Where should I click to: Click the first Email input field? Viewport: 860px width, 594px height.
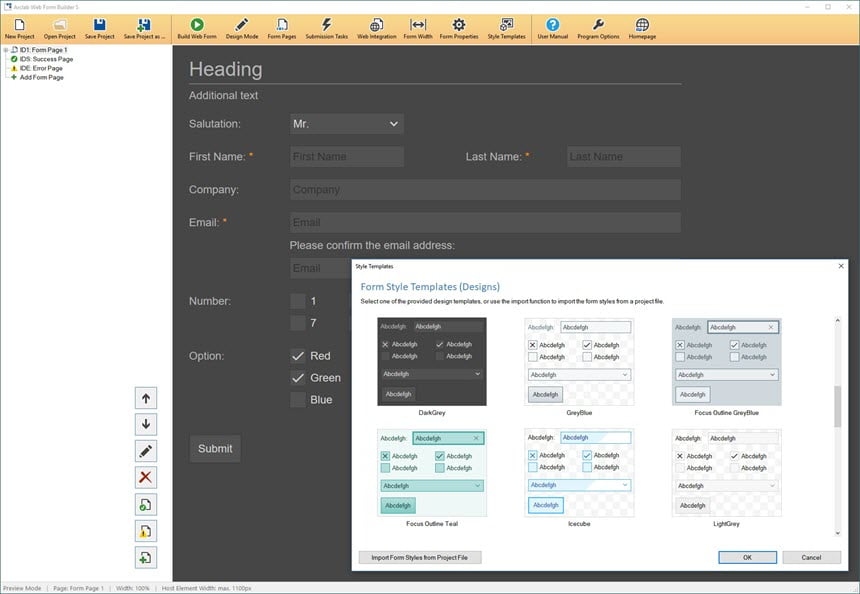coord(485,223)
